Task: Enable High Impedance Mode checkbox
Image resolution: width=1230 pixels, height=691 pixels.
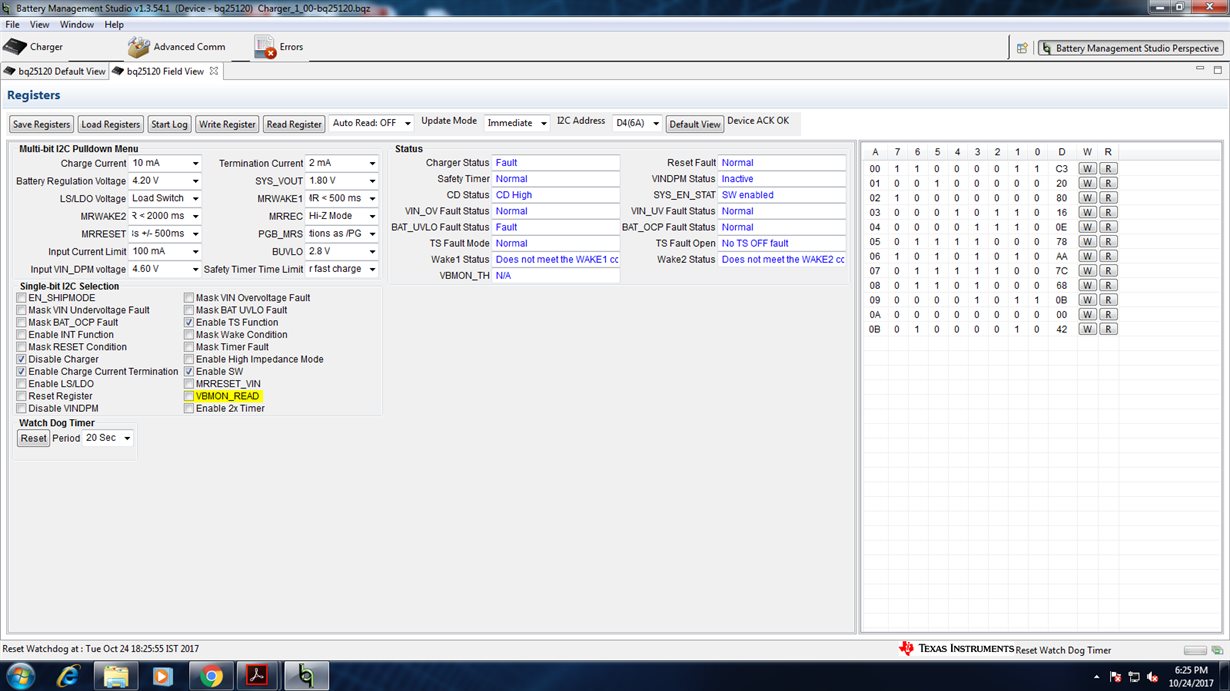Action: click(189, 359)
